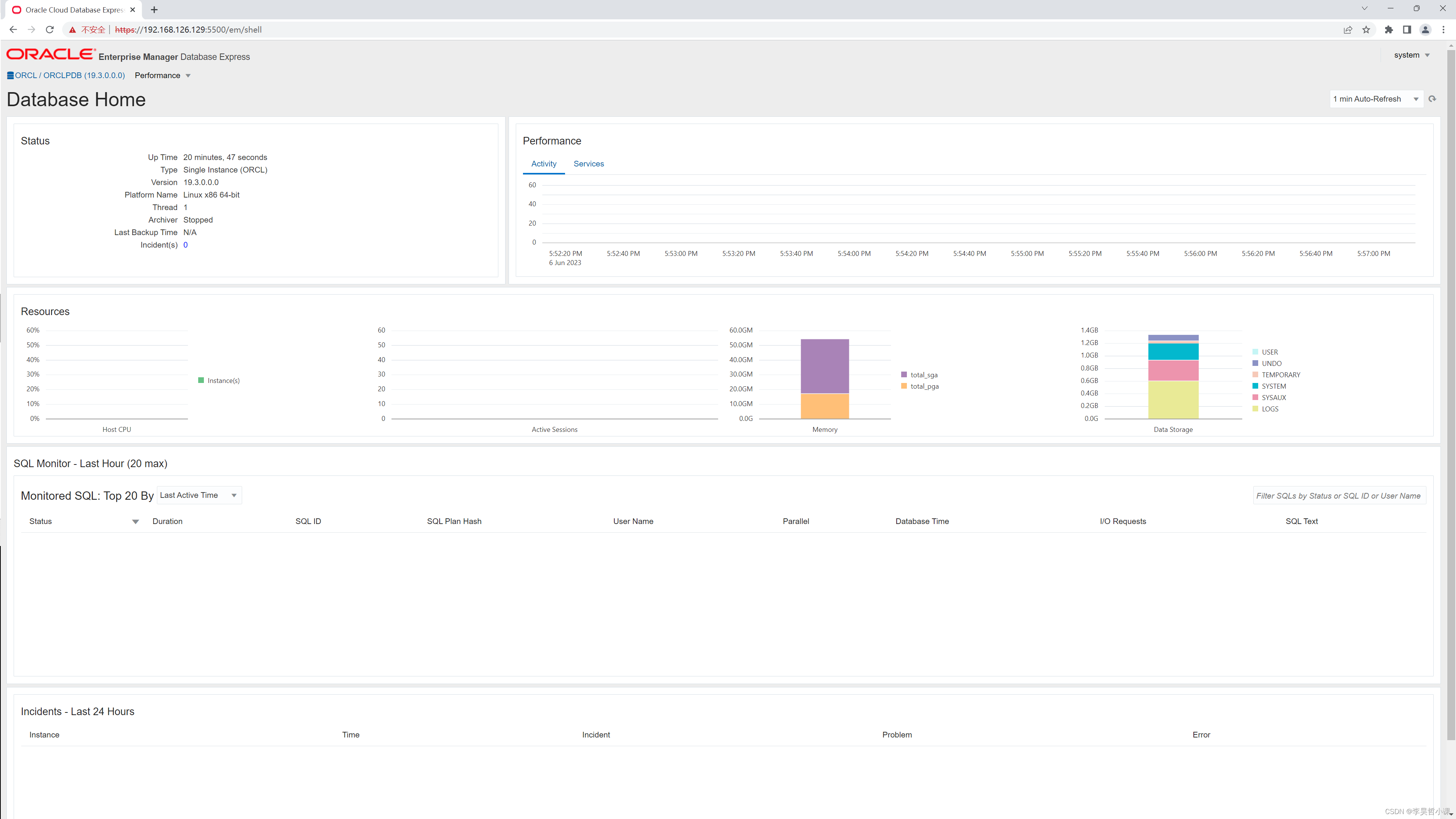Viewport: 1456px width, 819px height.
Task: Toggle the LOGS legend swatch
Action: pos(1256,408)
